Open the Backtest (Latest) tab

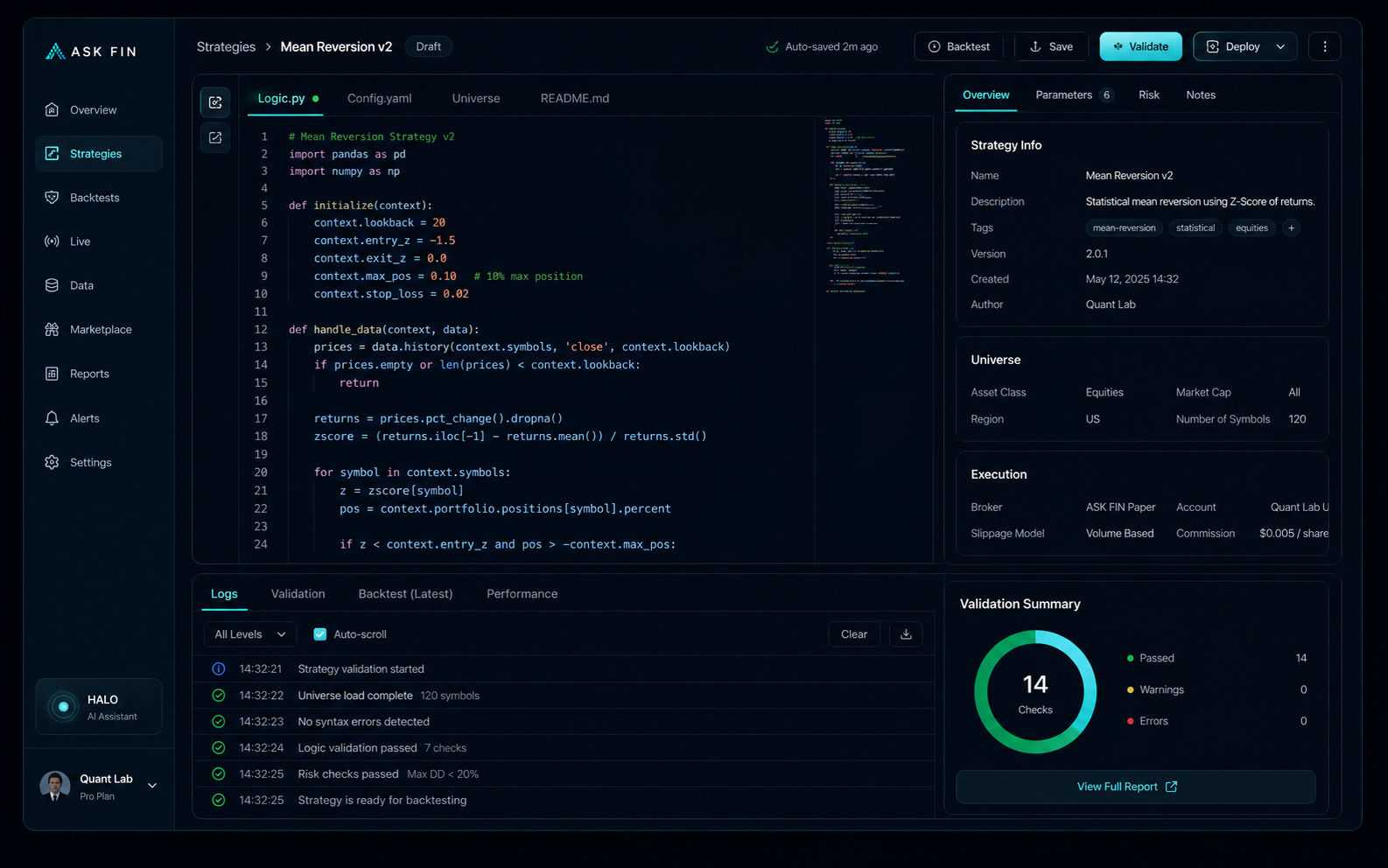[x=405, y=594]
